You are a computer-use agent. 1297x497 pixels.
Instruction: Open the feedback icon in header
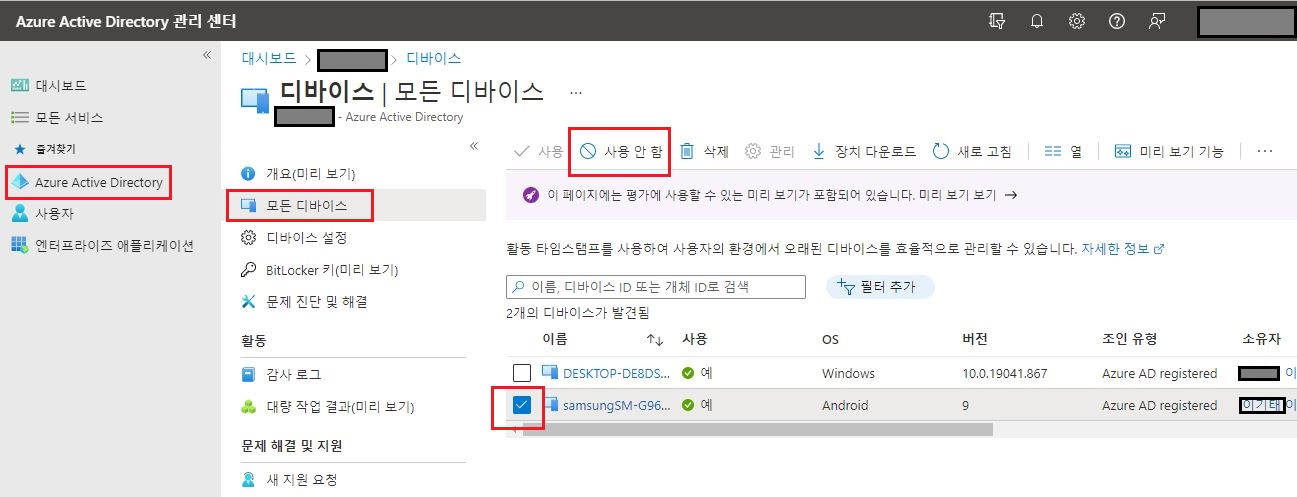(x=1157, y=21)
